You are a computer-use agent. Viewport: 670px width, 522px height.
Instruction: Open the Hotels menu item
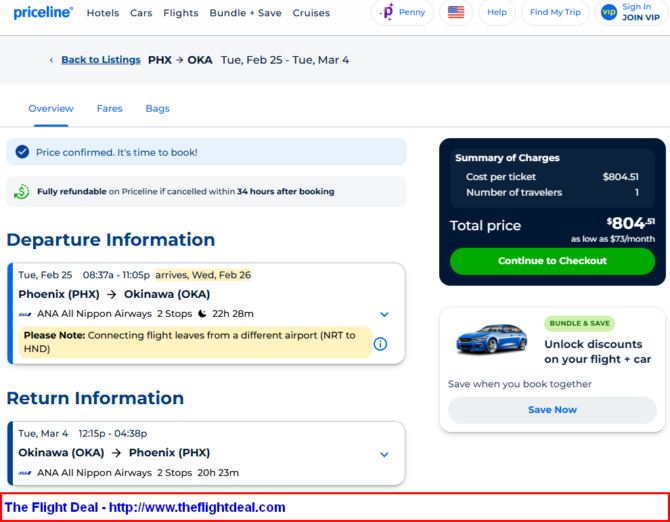coord(103,13)
